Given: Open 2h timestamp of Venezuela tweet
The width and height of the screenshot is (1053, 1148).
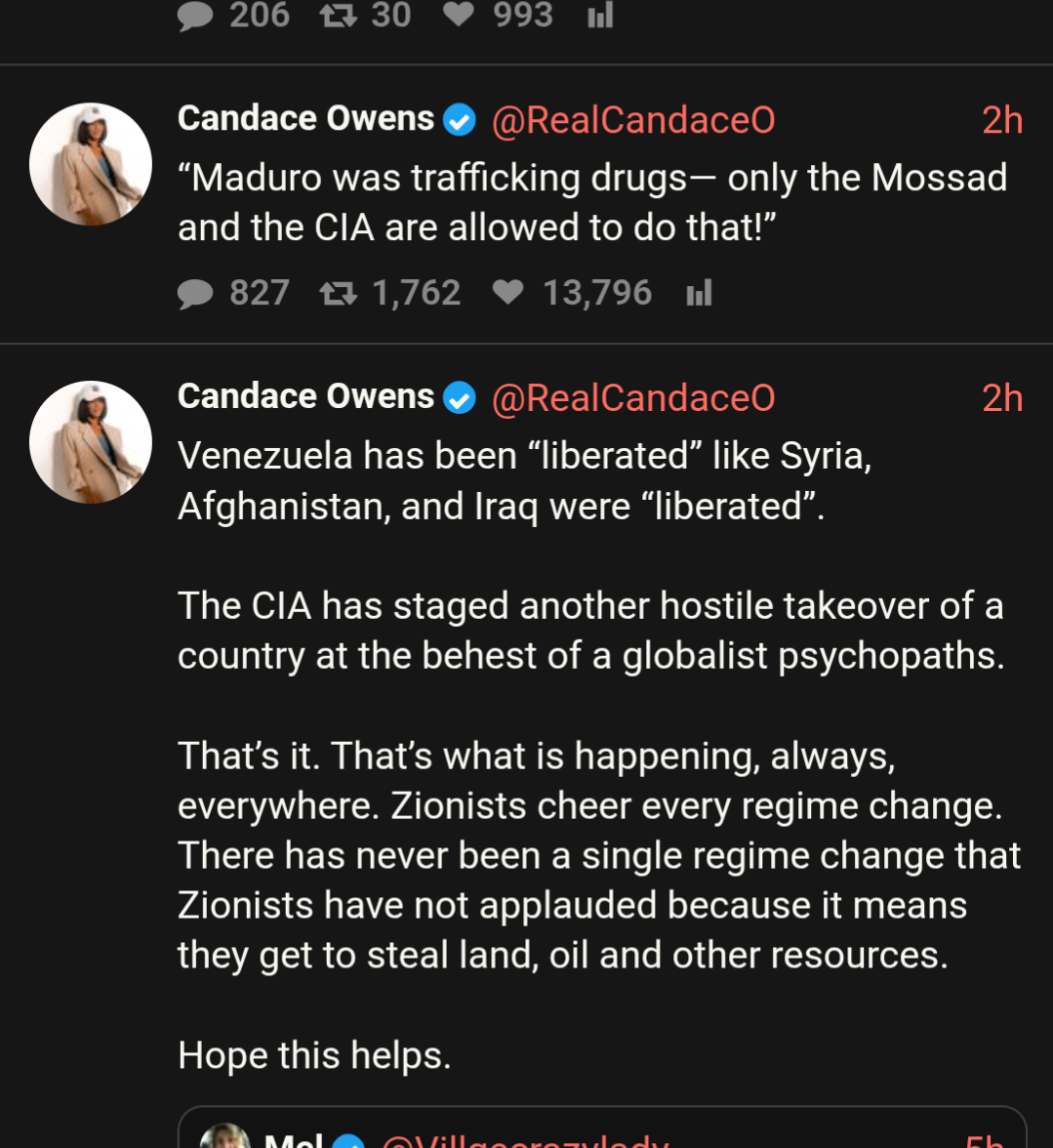Looking at the screenshot, I should [1001, 398].
